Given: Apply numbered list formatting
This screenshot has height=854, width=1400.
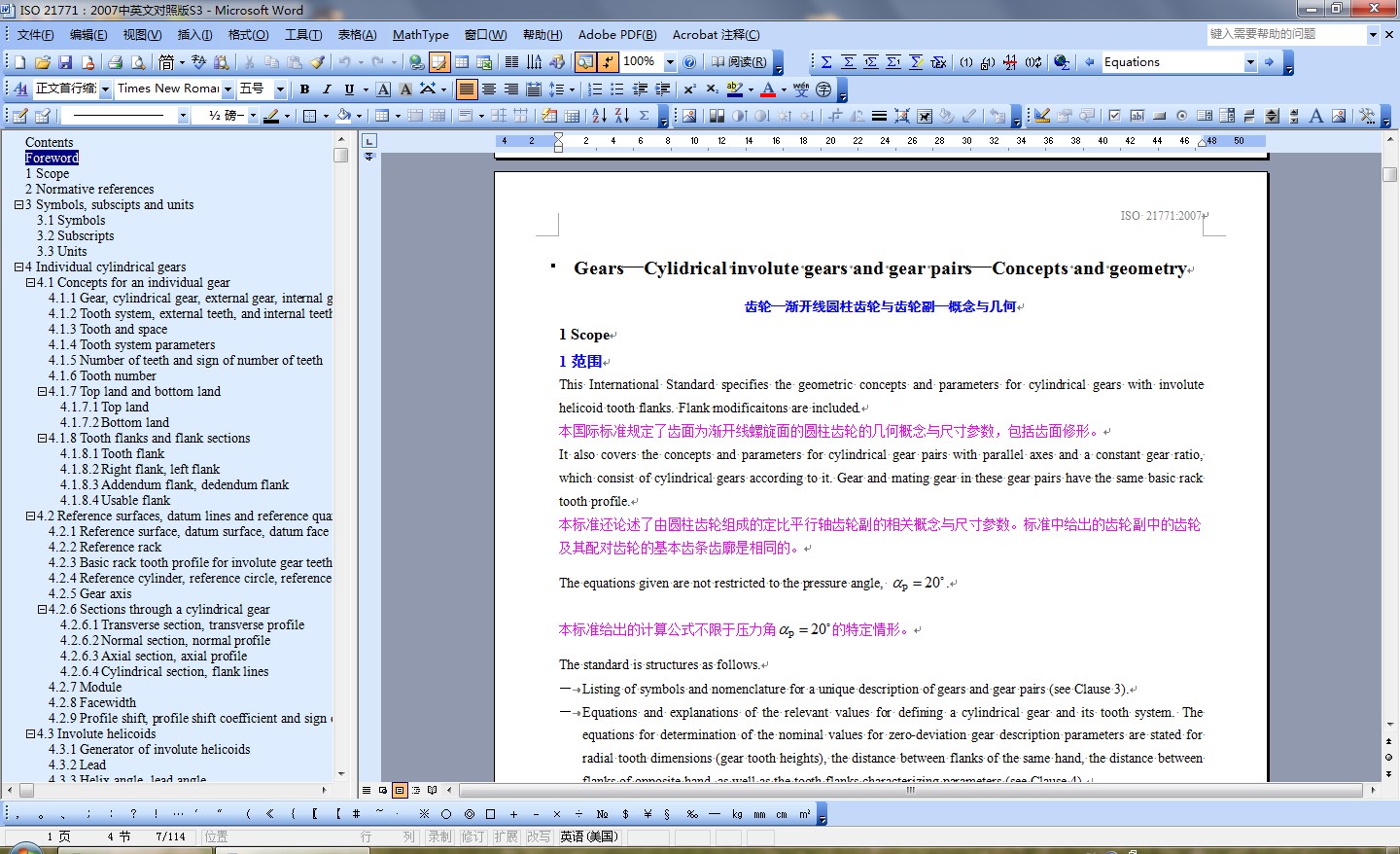Looking at the screenshot, I should coord(595,89).
